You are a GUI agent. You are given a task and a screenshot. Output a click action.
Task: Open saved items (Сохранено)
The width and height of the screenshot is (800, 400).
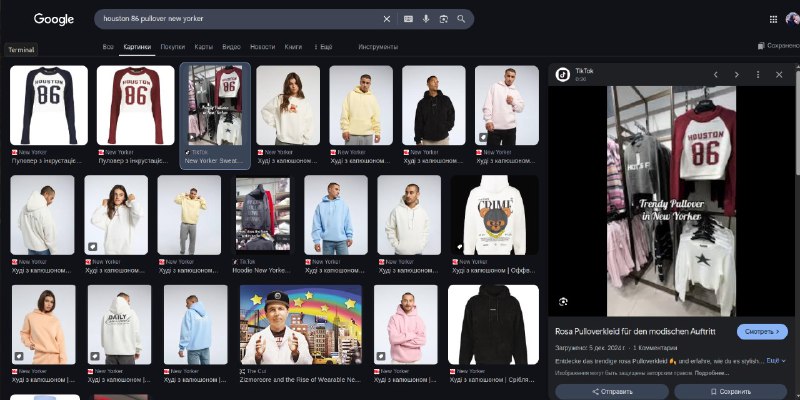[x=779, y=46]
